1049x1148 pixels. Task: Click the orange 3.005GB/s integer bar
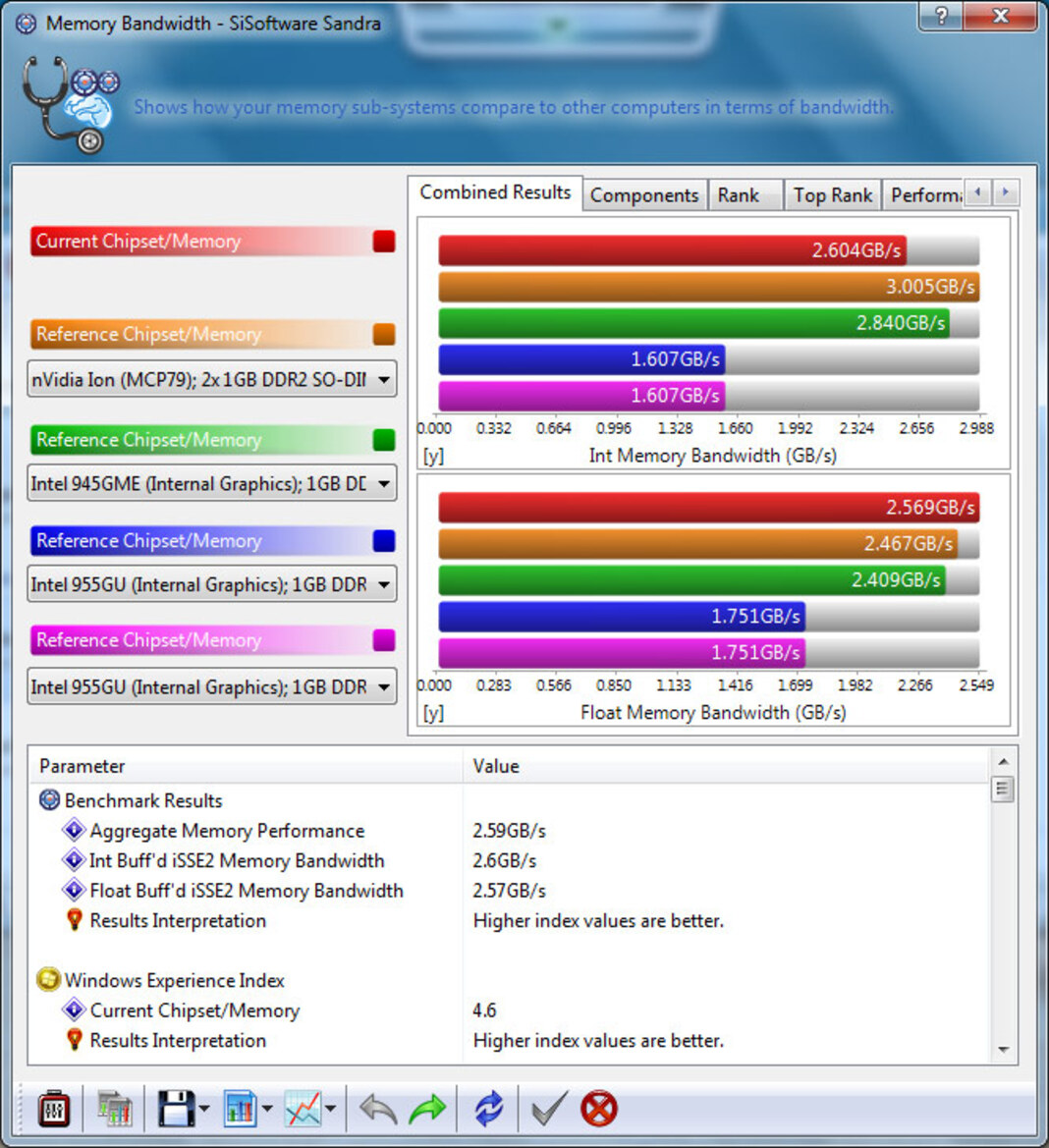(x=708, y=287)
